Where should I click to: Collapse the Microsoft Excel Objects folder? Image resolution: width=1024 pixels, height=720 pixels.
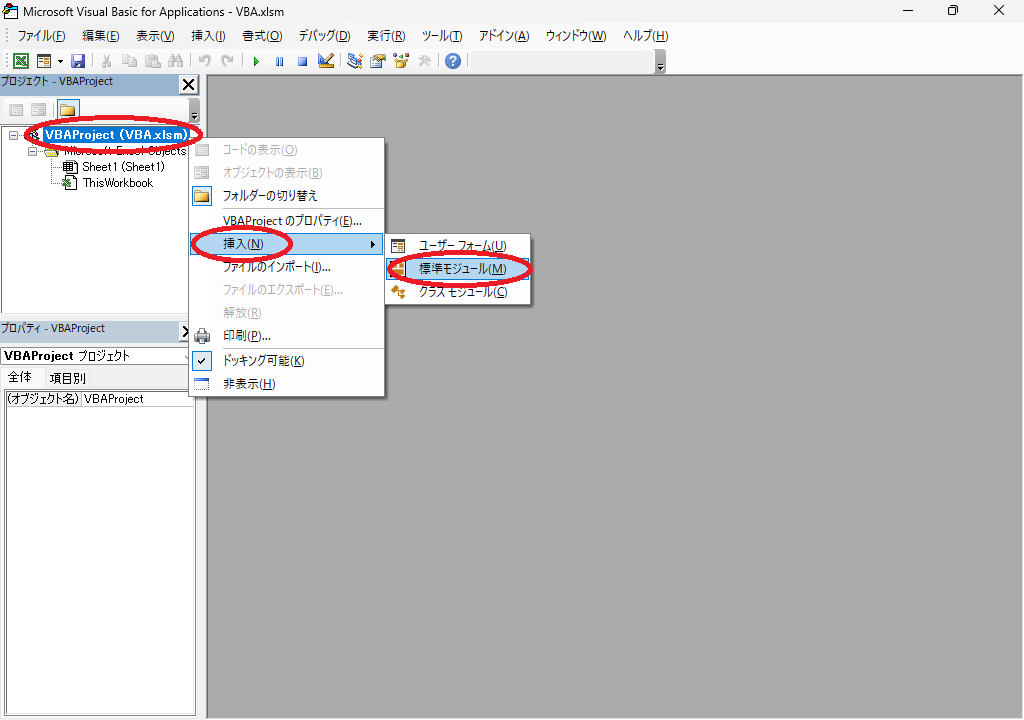tap(32, 152)
